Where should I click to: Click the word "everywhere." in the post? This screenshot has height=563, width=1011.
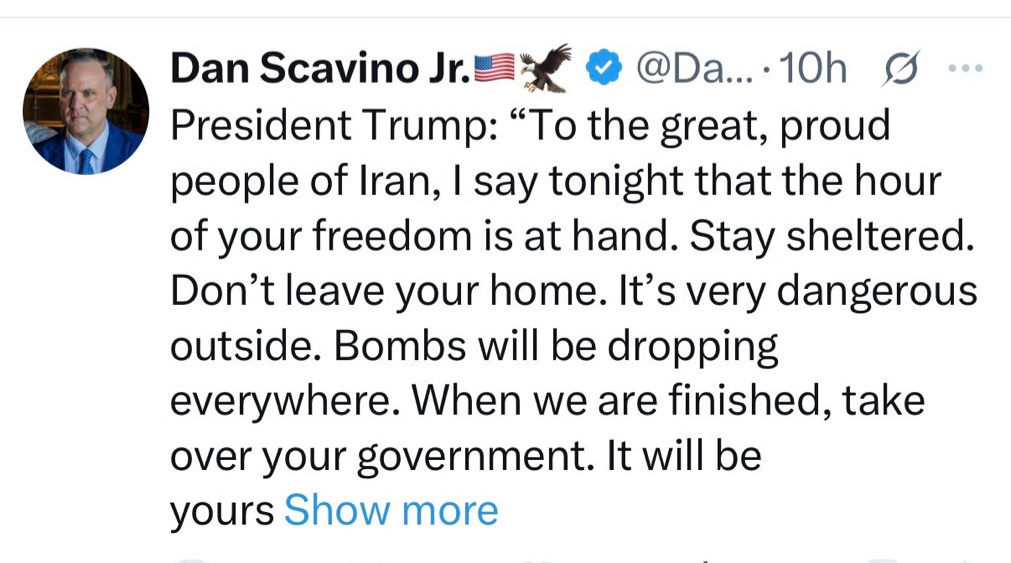tap(285, 401)
